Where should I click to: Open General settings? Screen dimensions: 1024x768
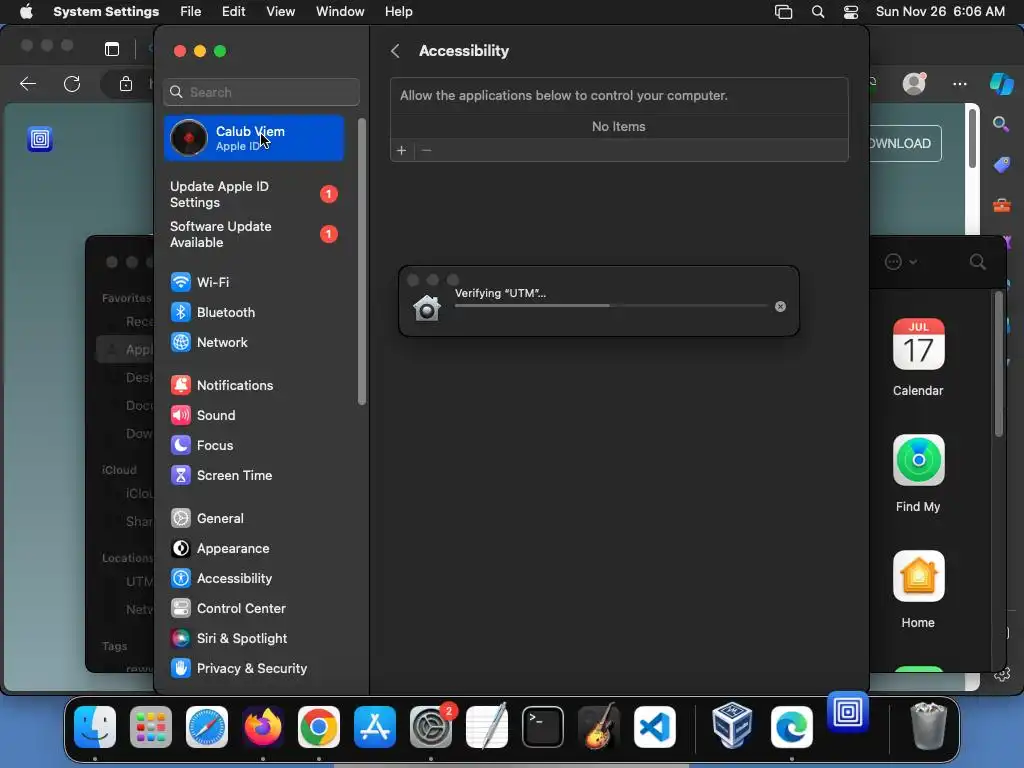pyautogui.click(x=207, y=519)
